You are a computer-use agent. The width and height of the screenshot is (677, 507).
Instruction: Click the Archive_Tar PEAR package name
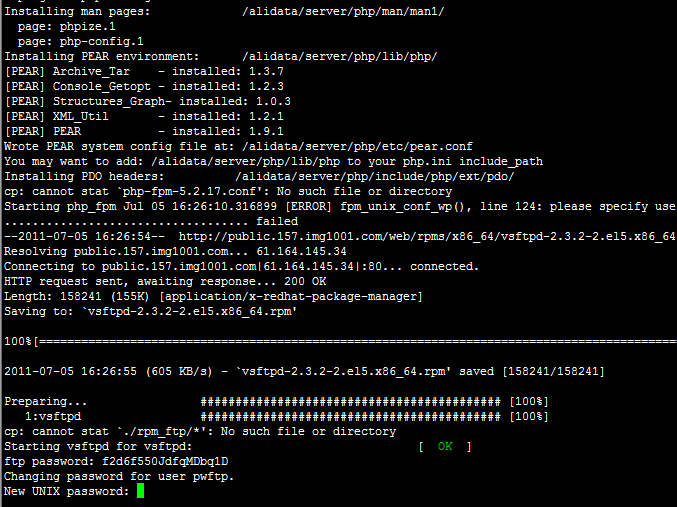point(91,71)
